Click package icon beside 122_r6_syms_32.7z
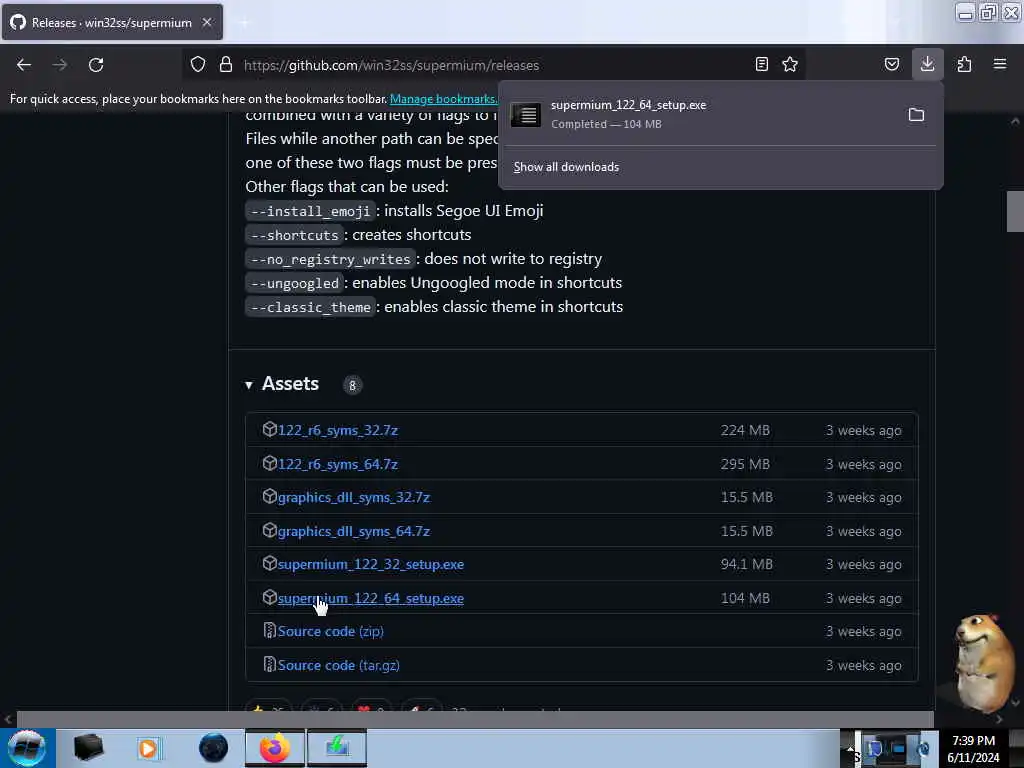This screenshot has width=1024, height=768. [x=269, y=429]
